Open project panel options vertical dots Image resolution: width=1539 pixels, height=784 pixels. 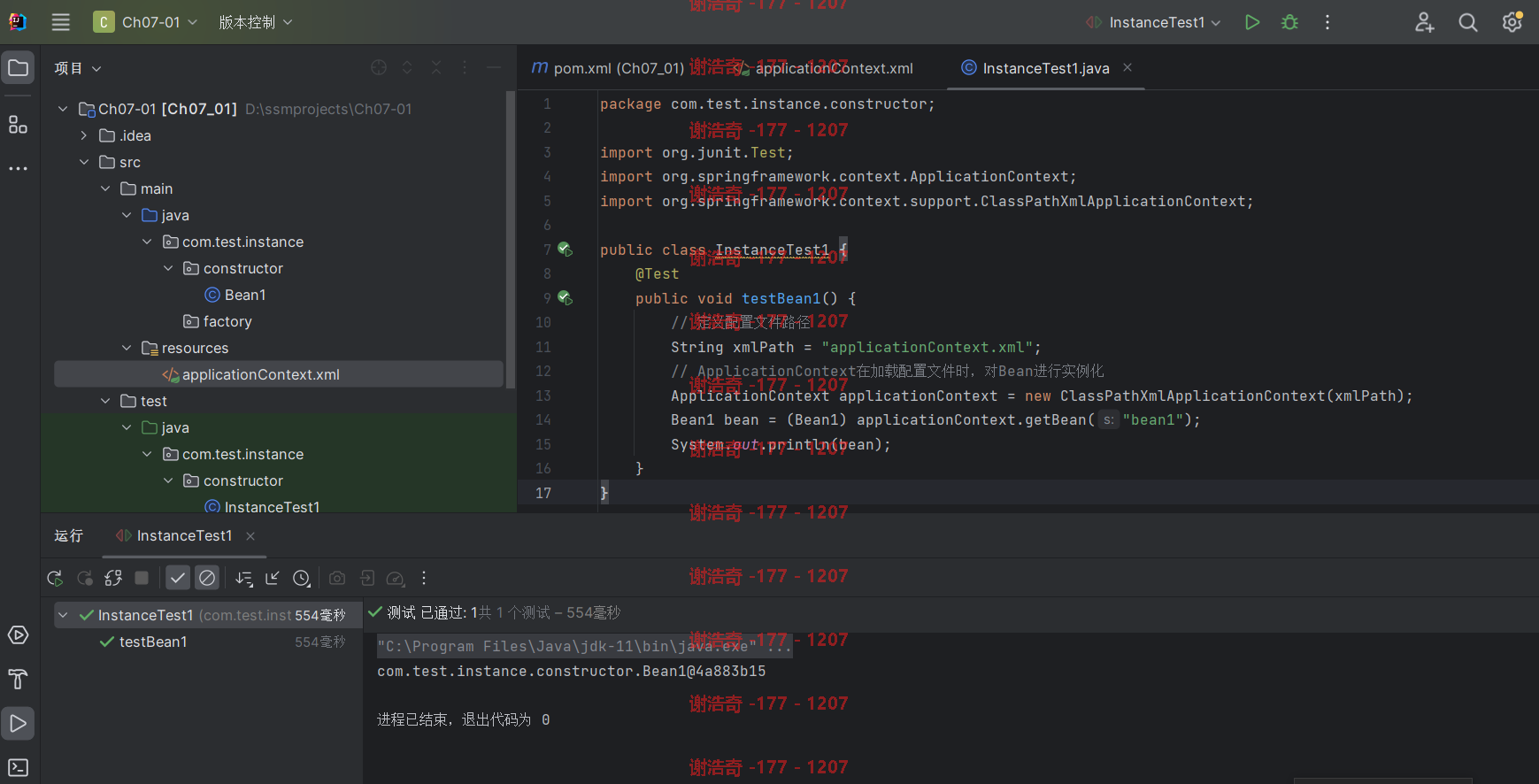(x=465, y=67)
